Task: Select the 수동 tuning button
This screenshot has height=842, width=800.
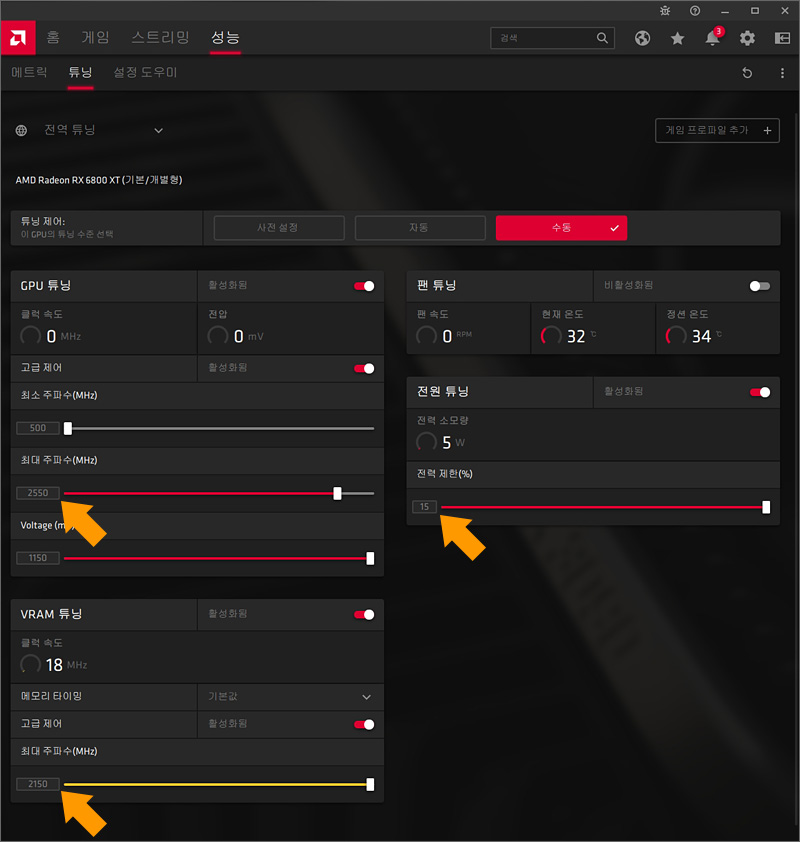Action: (561, 228)
